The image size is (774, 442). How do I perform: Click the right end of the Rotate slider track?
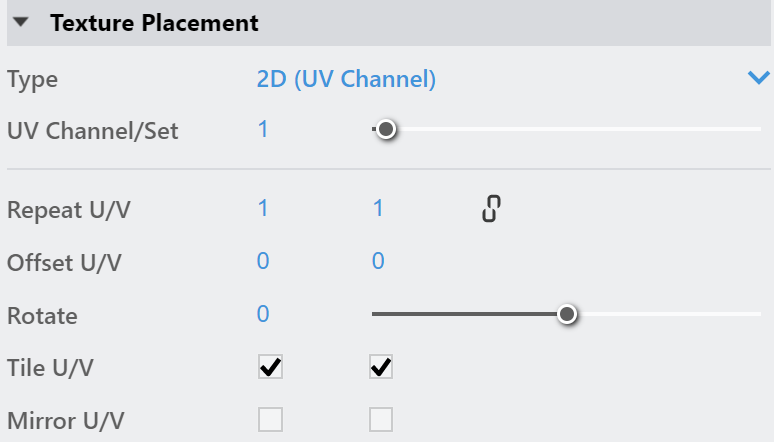(757, 314)
